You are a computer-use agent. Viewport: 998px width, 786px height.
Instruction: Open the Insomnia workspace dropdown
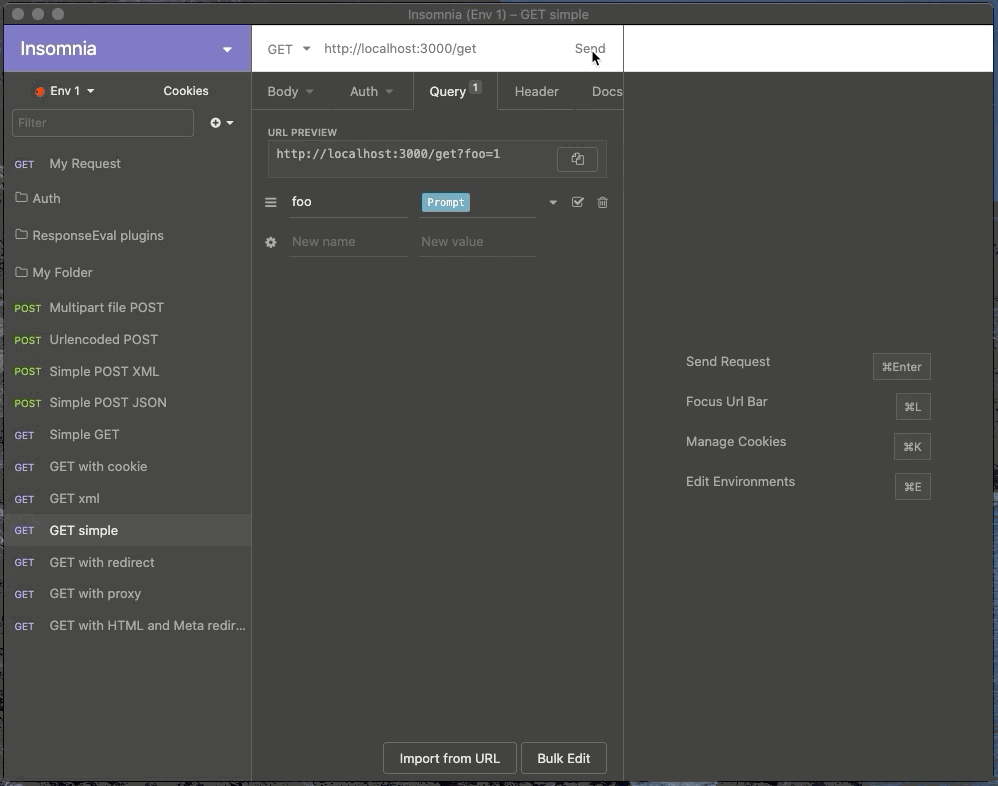pyautogui.click(x=127, y=48)
